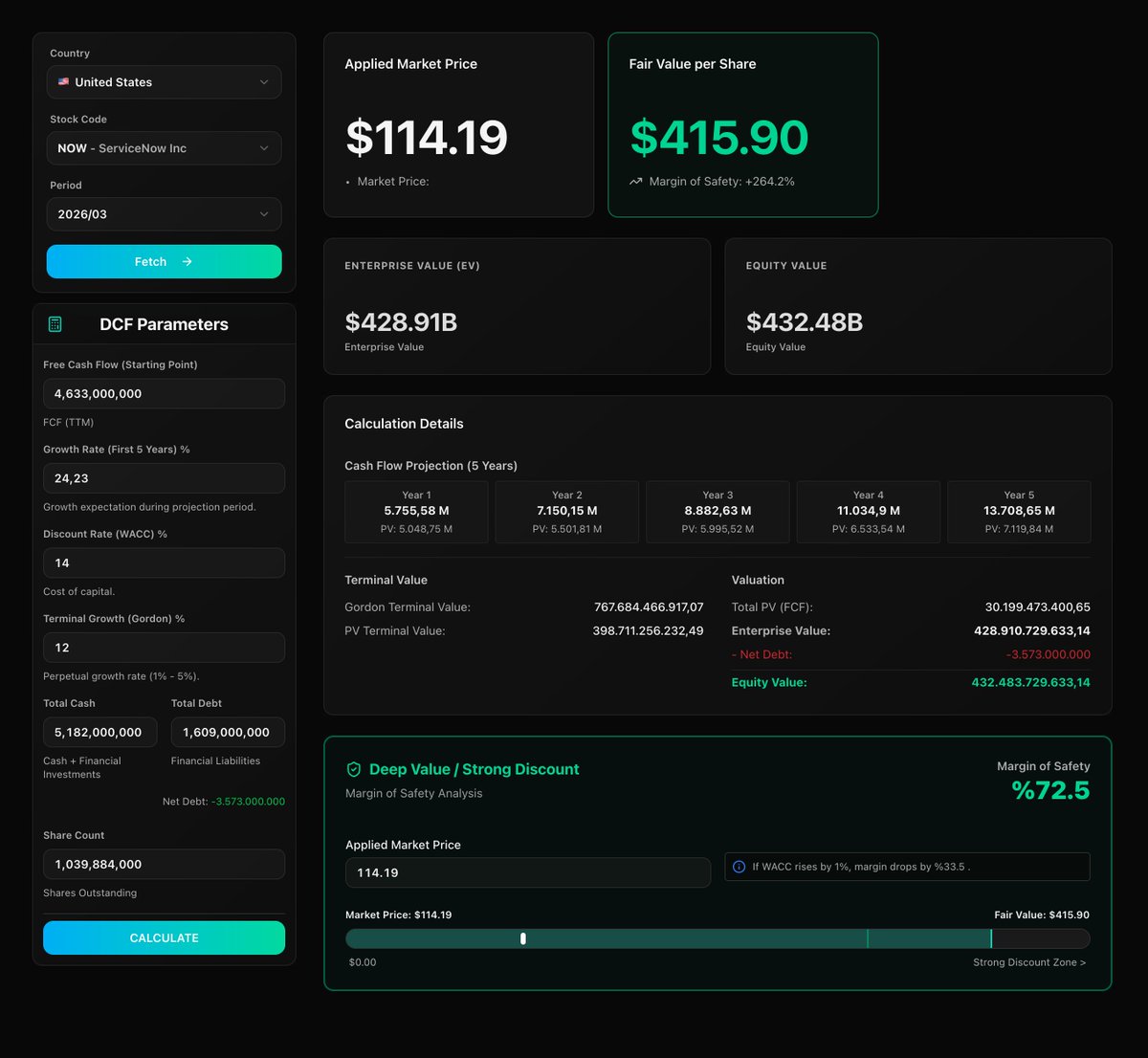Click the Market Price: $114.19 label above bar
1148x1058 pixels.
pos(399,915)
